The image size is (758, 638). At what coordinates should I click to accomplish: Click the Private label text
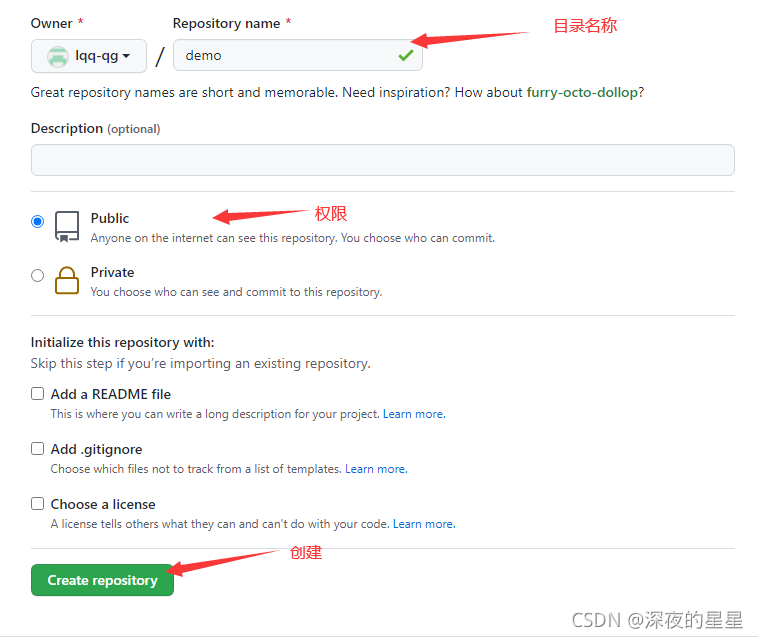tap(112, 273)
